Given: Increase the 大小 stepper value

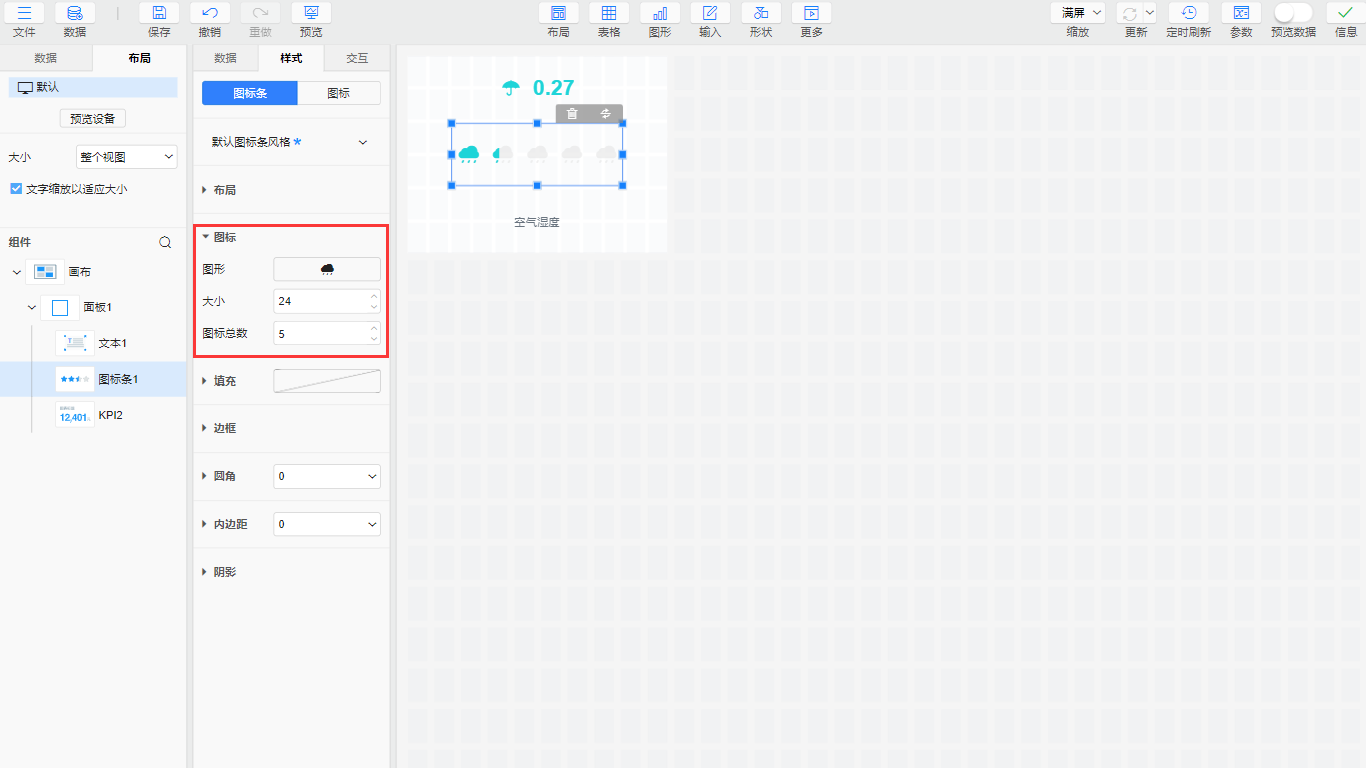Looking at the screenshot, I should coord(374,296).
